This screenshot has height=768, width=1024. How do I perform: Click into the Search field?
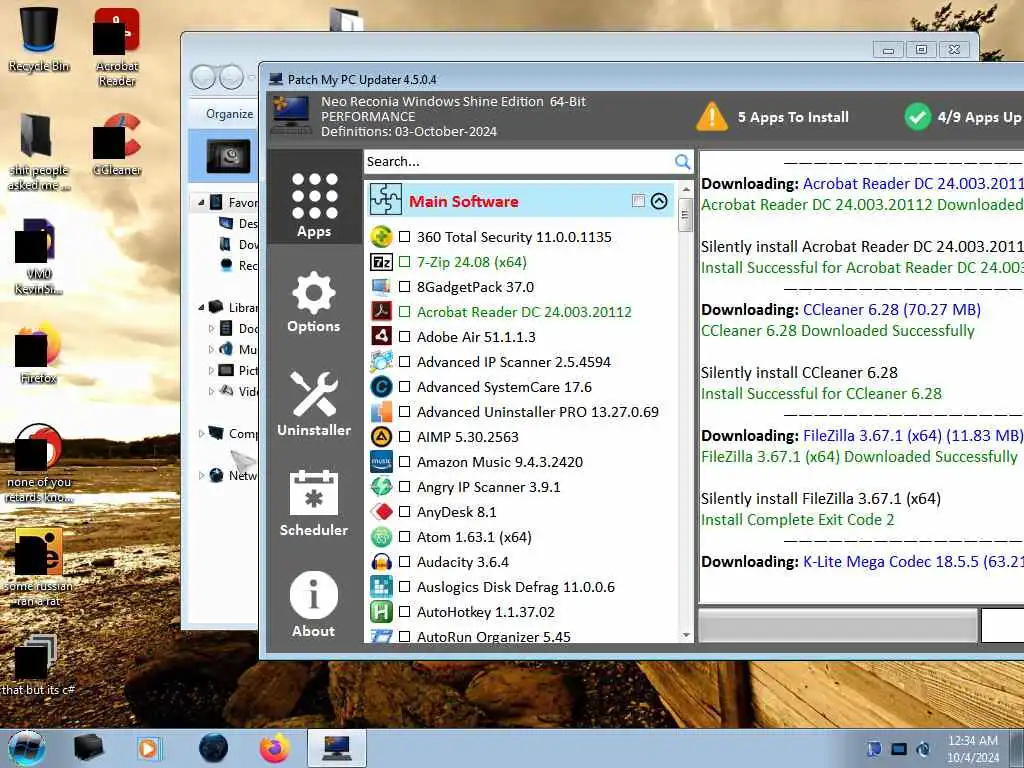[x=519, y=161]
